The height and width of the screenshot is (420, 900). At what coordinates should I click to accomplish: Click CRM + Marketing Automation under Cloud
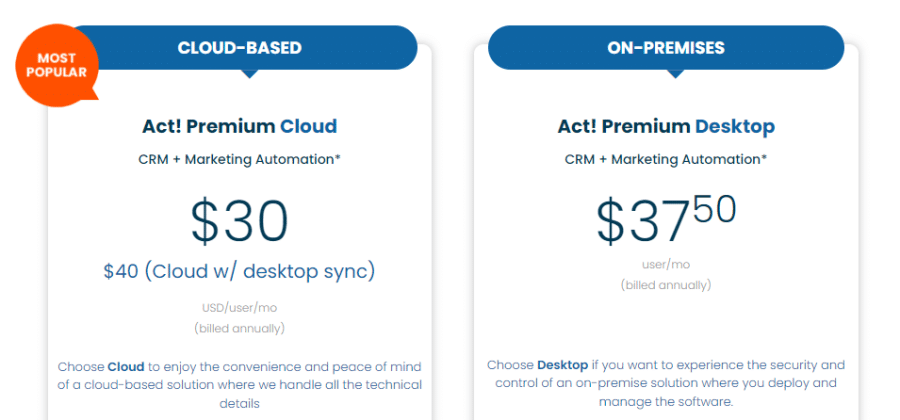pyautogui.click(x=239, y=160)
